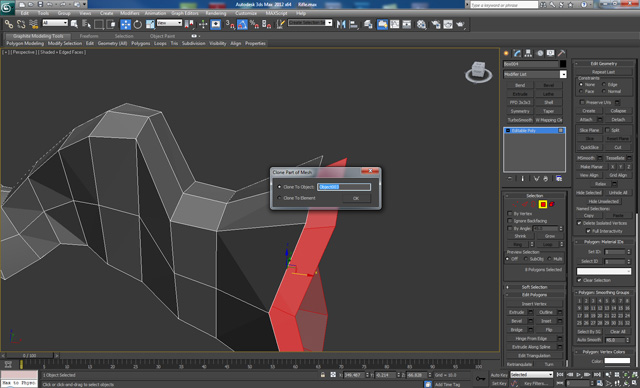Open the Create command panel tab
640x388 pixels.
tap(507, 53)
